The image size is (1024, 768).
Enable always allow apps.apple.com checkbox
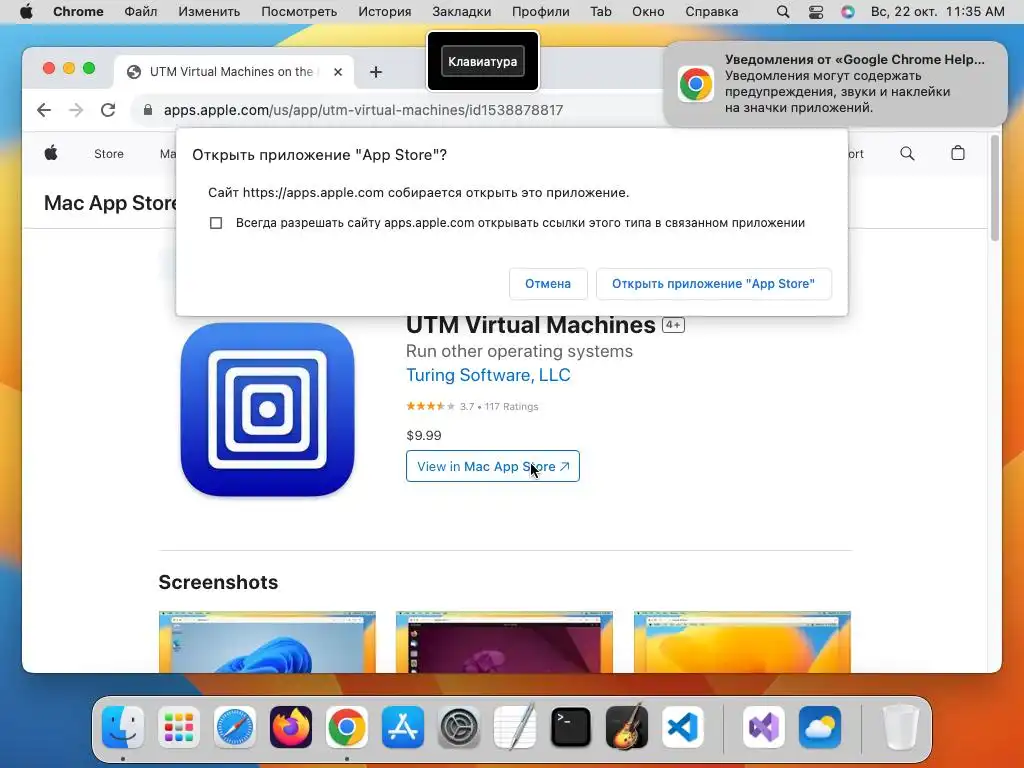pos(216,223)
